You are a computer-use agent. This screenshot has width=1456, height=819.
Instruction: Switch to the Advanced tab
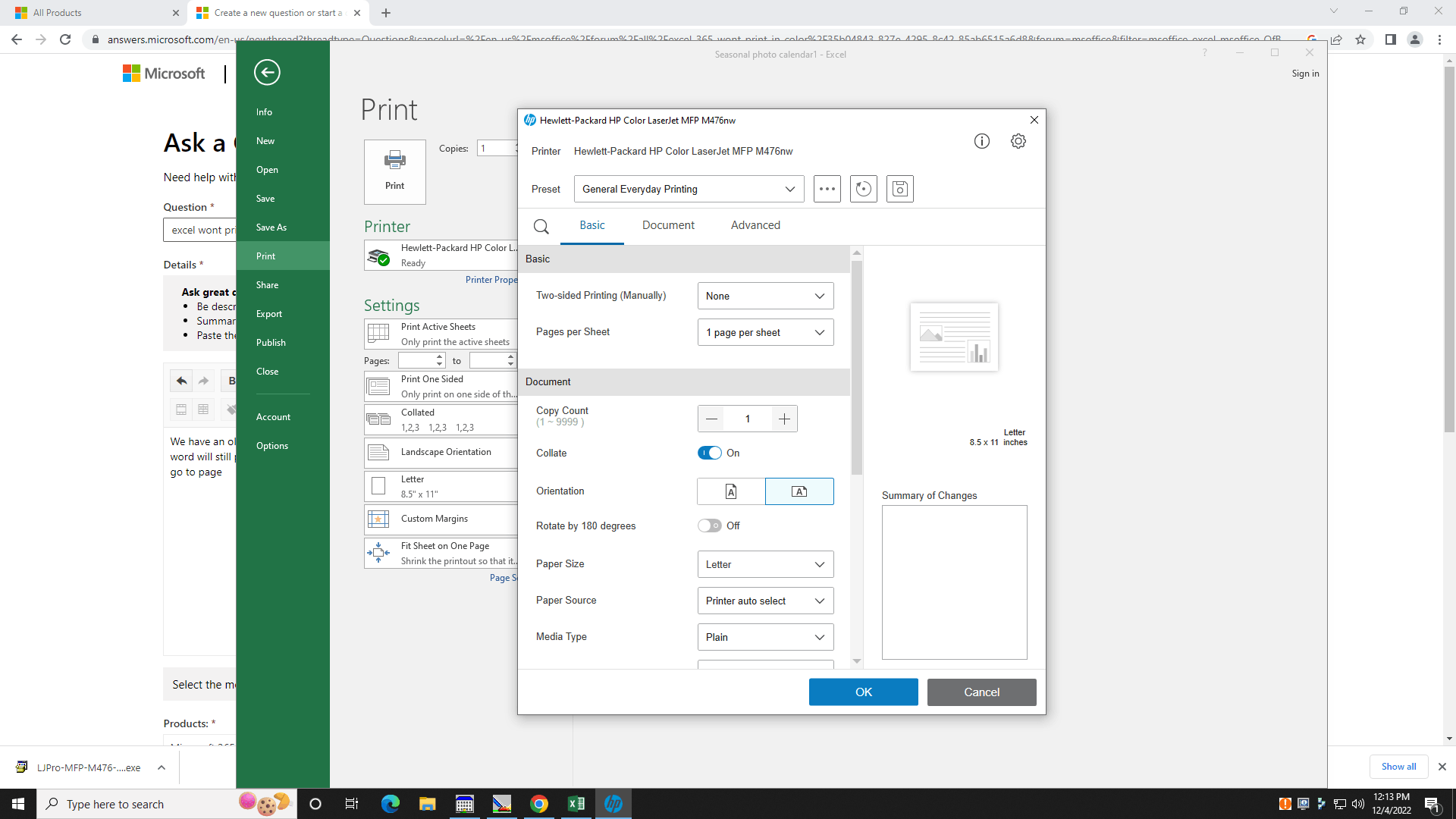[x=756, y=225]
